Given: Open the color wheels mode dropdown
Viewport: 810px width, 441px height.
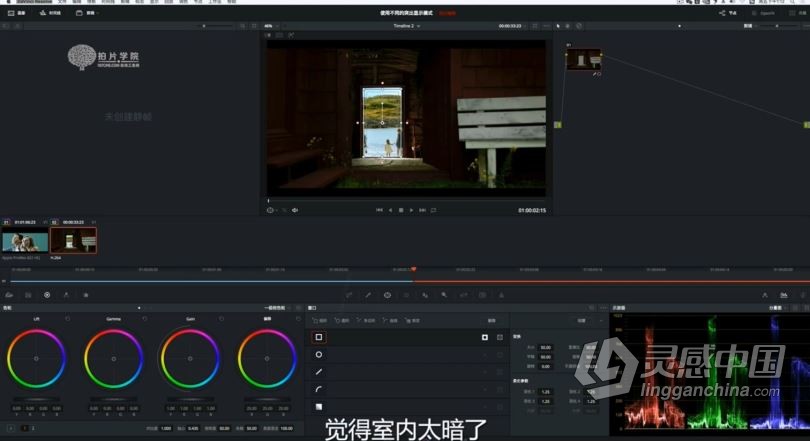Looking at the screenshot, I should tap(276, 308).
